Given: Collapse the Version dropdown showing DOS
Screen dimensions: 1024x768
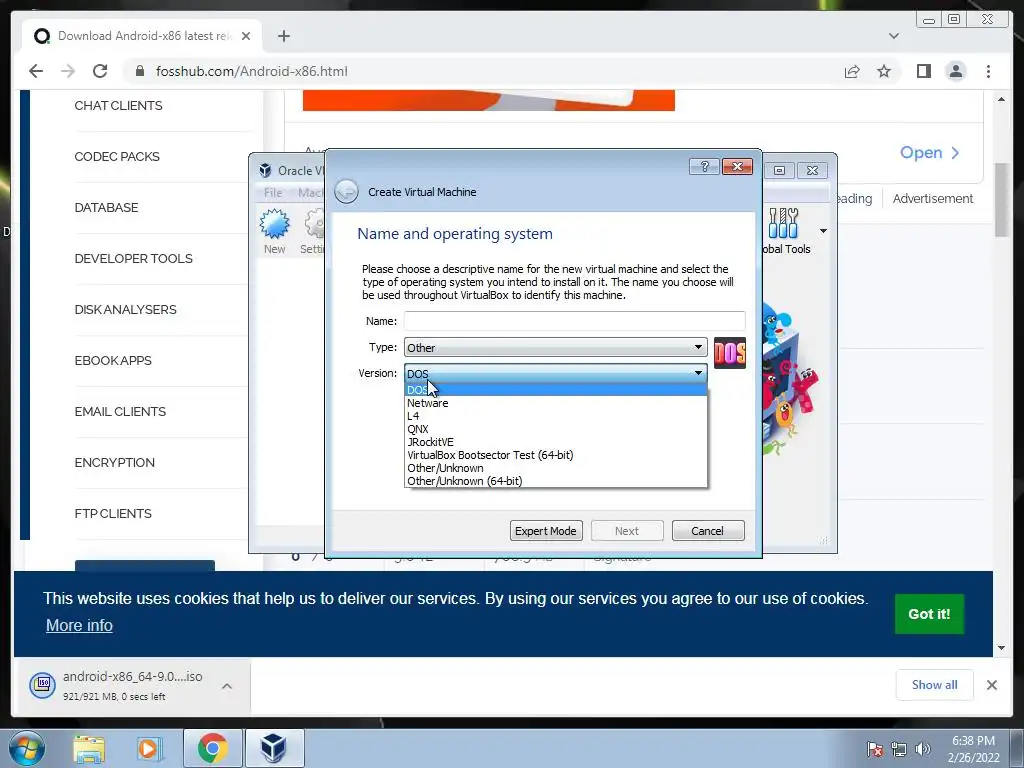Looking at the screenshot, I should click(555, 373).
